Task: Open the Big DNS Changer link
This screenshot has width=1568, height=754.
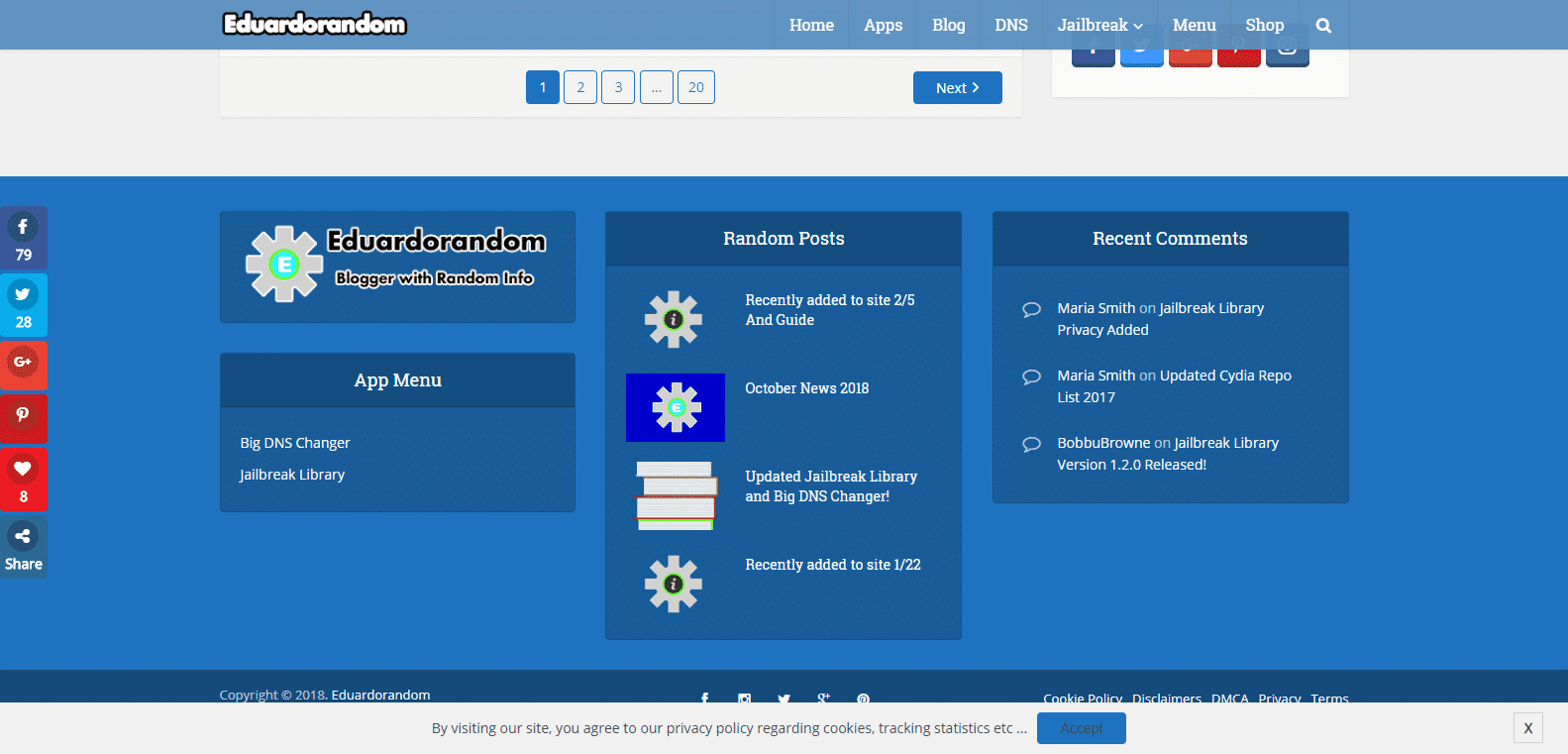Action: (x=294, y=443)
